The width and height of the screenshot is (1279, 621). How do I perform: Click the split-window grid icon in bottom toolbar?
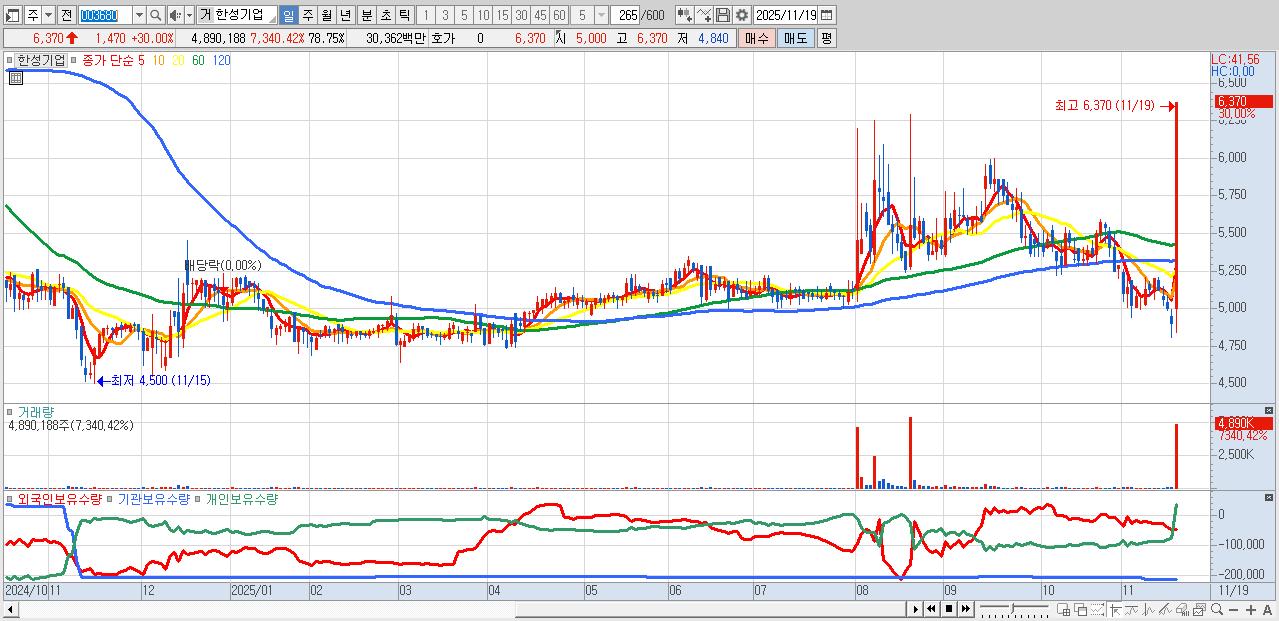pyautogui.click(x=1064, y=609)
